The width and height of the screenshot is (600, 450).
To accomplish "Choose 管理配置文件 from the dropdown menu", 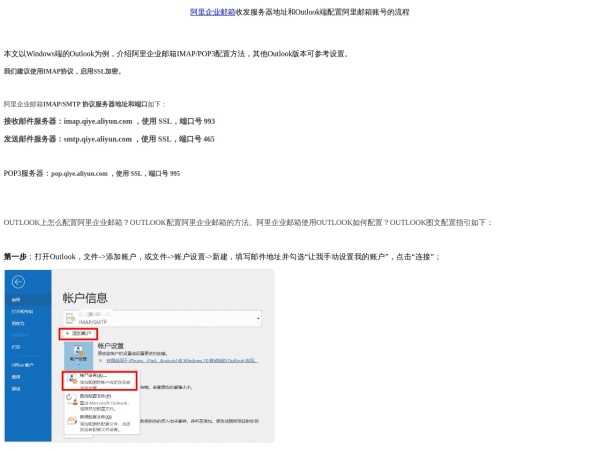I will [x=102, y=423].
